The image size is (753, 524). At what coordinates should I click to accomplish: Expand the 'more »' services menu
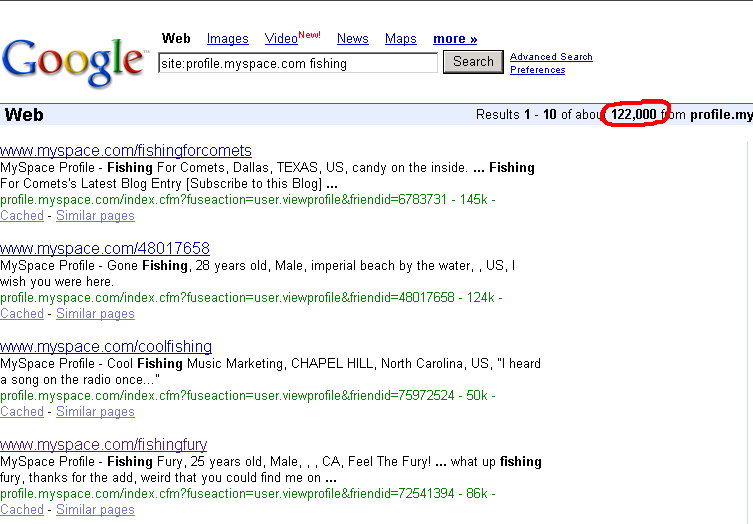[455, 39]
